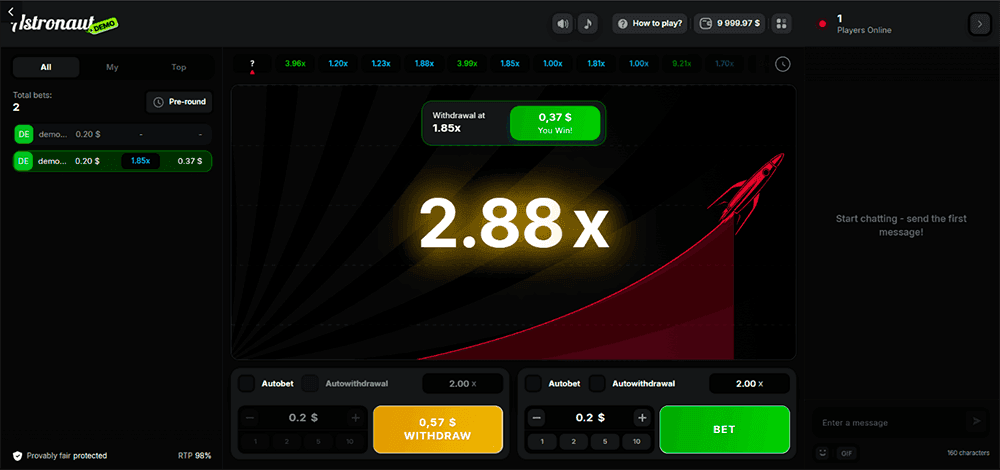1000x470 pixels.
Task: Click the emoji smiley icon in chat
Action: point(823,453)
